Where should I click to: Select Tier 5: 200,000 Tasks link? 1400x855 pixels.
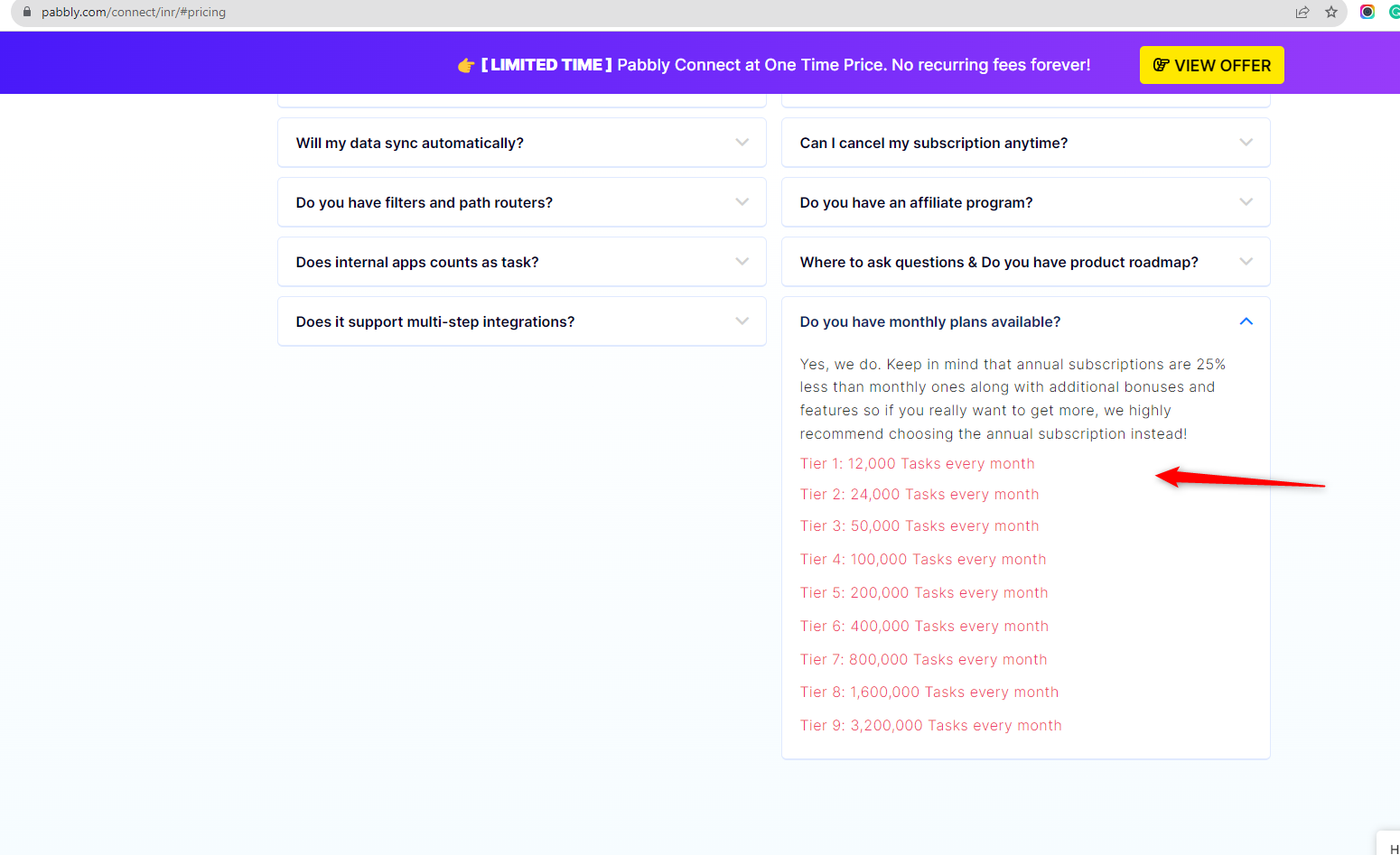(923, 592)
